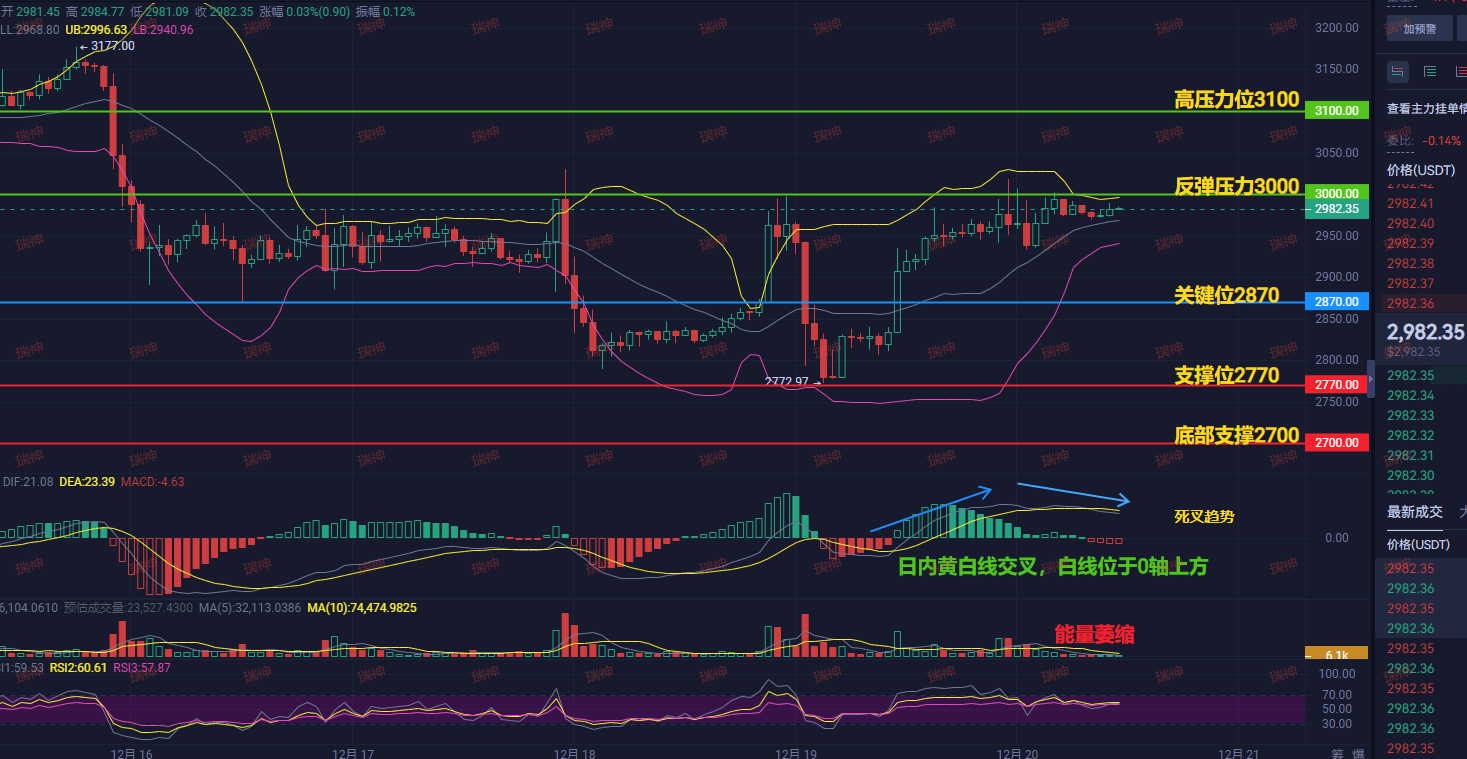The width and height of the screenshot is (1467, 759).
Task: Select the blue 2870.00 key level tag
Action: pos(1337,301)
